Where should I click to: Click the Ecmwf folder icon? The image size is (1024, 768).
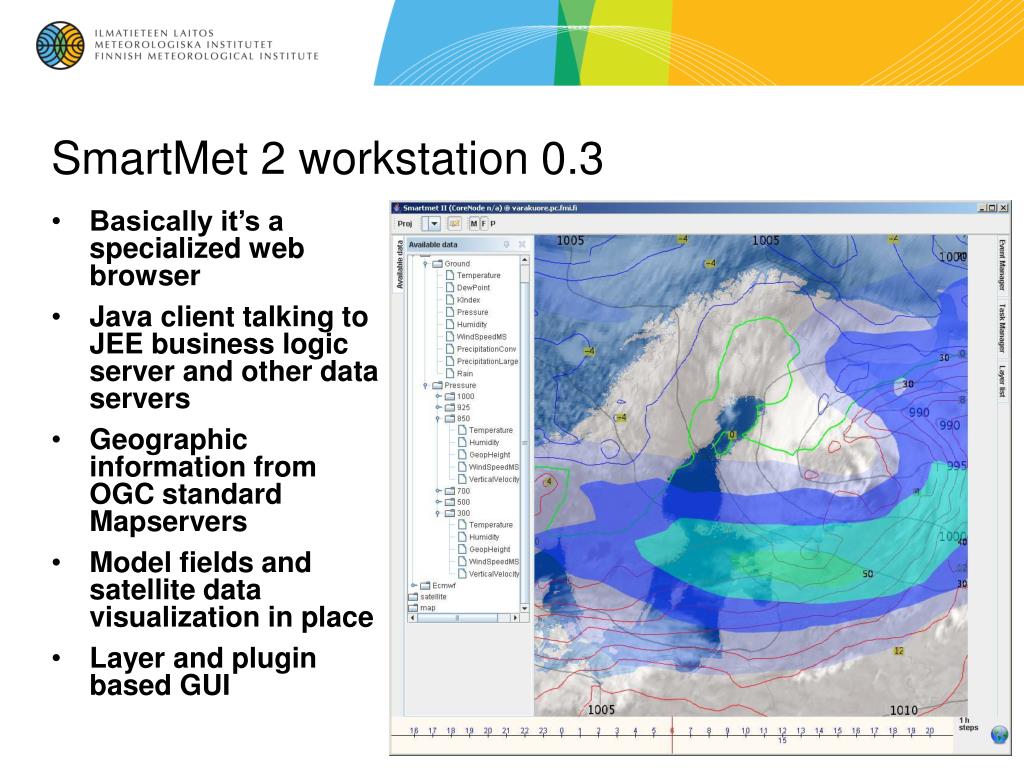[425, 586]
